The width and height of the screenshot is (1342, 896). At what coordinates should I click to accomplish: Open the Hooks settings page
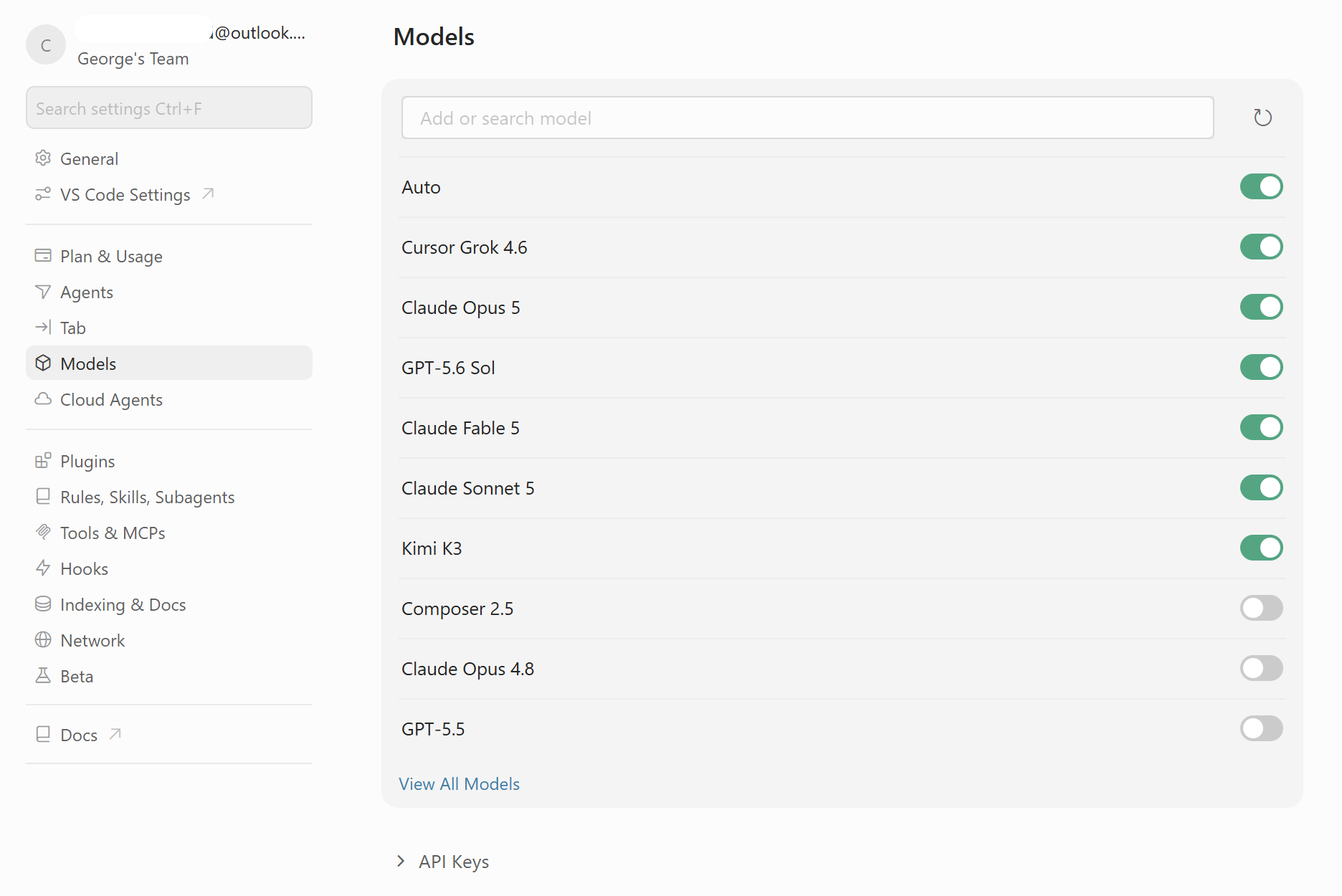169,568
